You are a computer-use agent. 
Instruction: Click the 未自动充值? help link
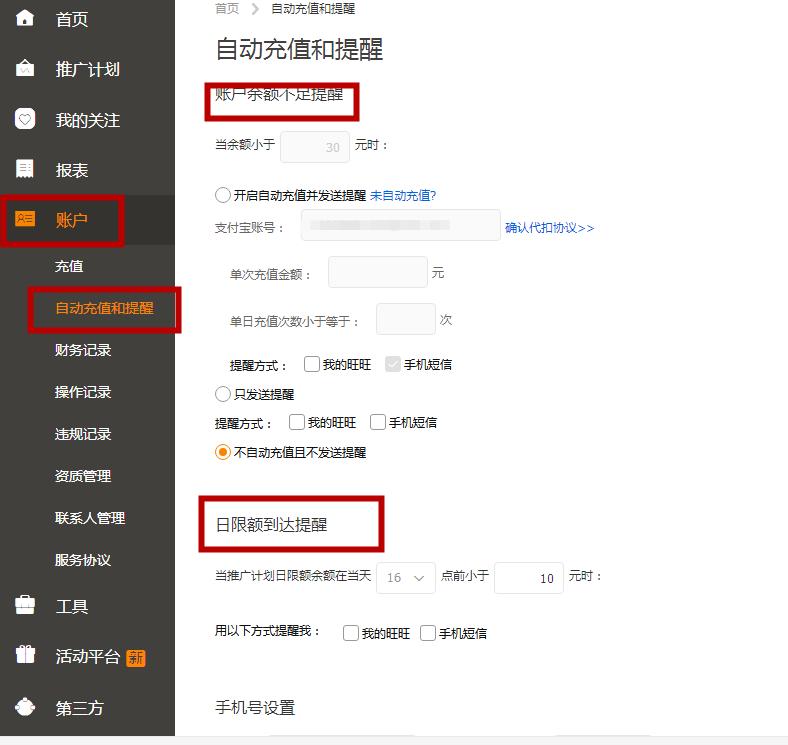tap(403, 196)
